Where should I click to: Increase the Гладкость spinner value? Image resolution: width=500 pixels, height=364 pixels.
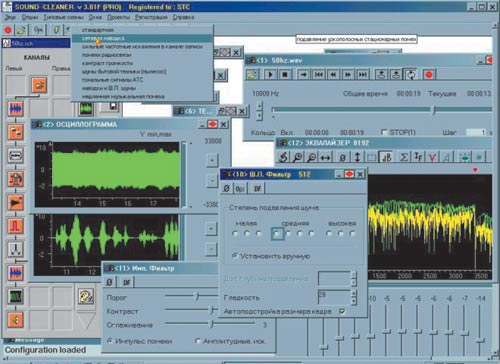point(354,292)
